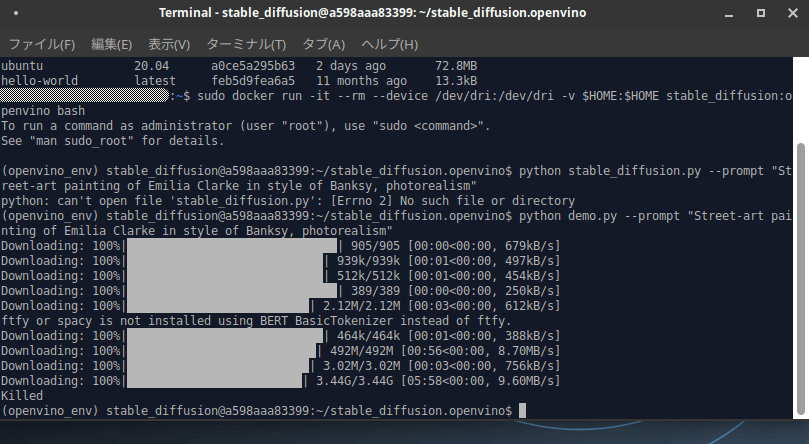Screen dimensions: 809x444
Task: Open the ヘルプ(H) menu
Action: [x=390, y=44]
